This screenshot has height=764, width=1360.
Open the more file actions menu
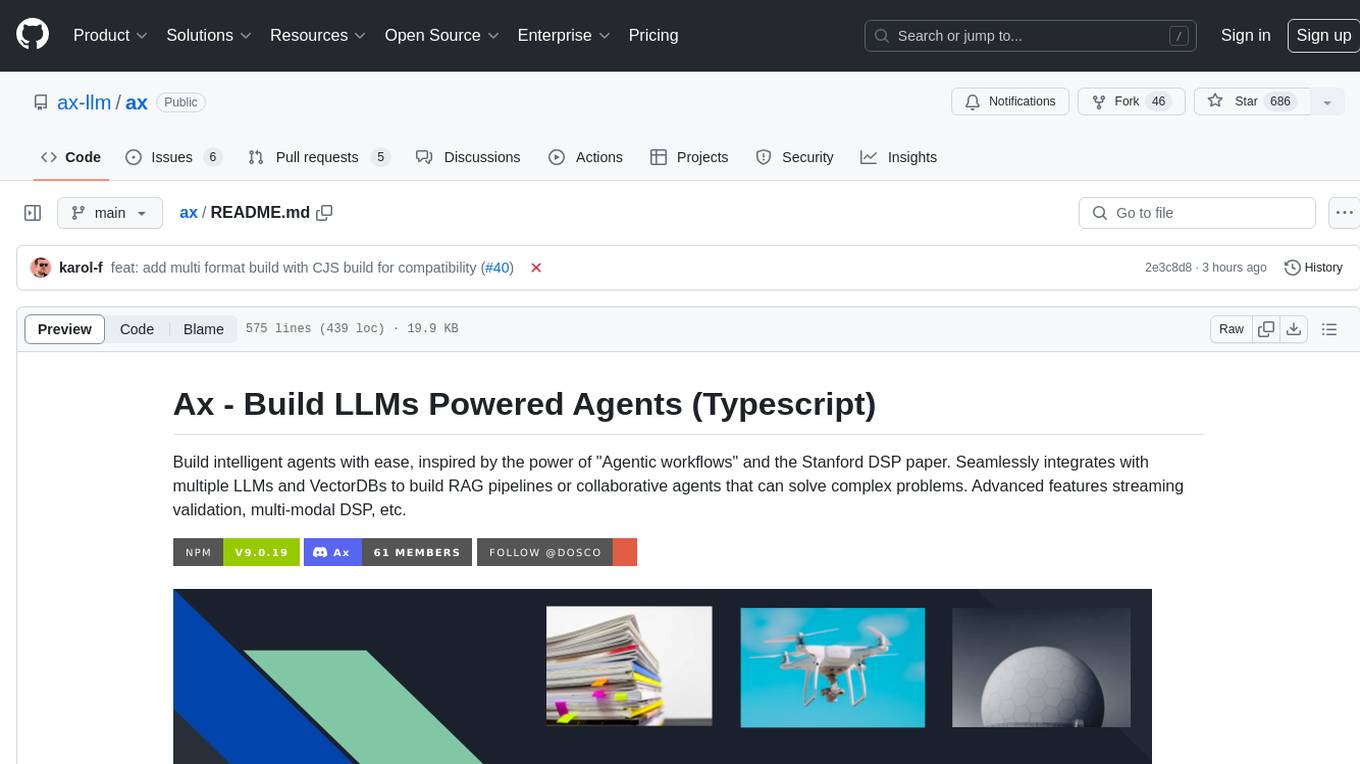pyautogui.click(x=1344, y=213)
